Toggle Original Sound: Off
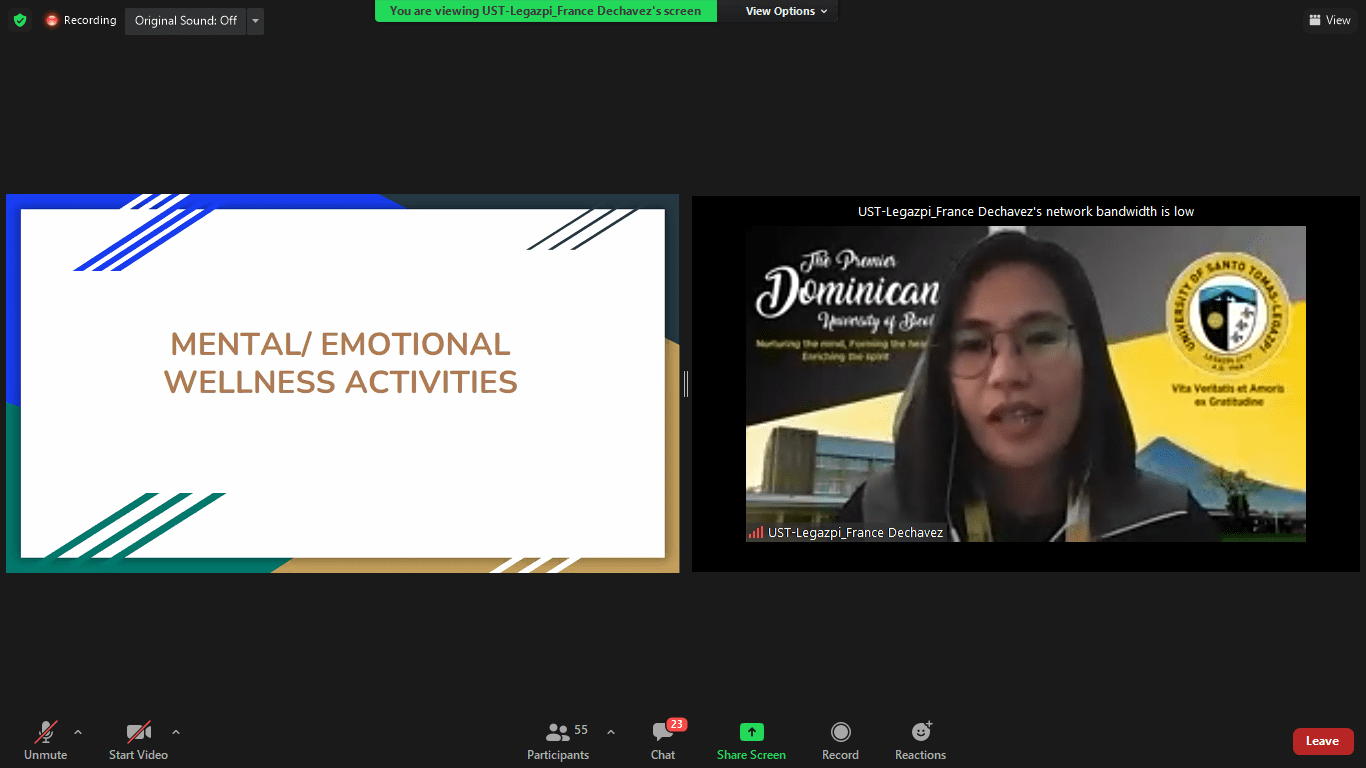The height and width of the screenshot is (768, 1366). (x=185, y=21)
